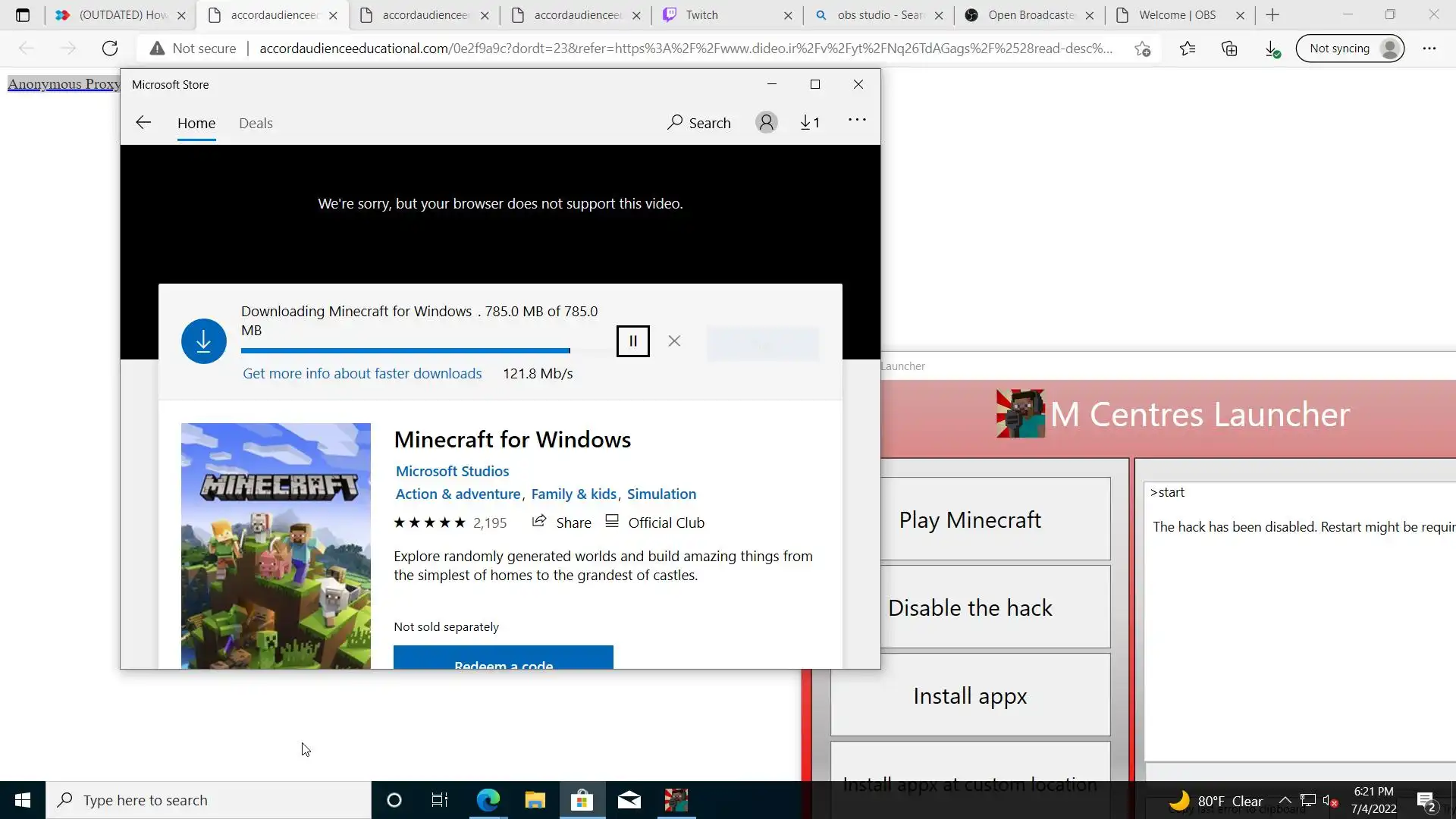Cancel the Minecraft download with X
The width and height of the screenshot is (1456, 819).
click(x=674, y=341)
